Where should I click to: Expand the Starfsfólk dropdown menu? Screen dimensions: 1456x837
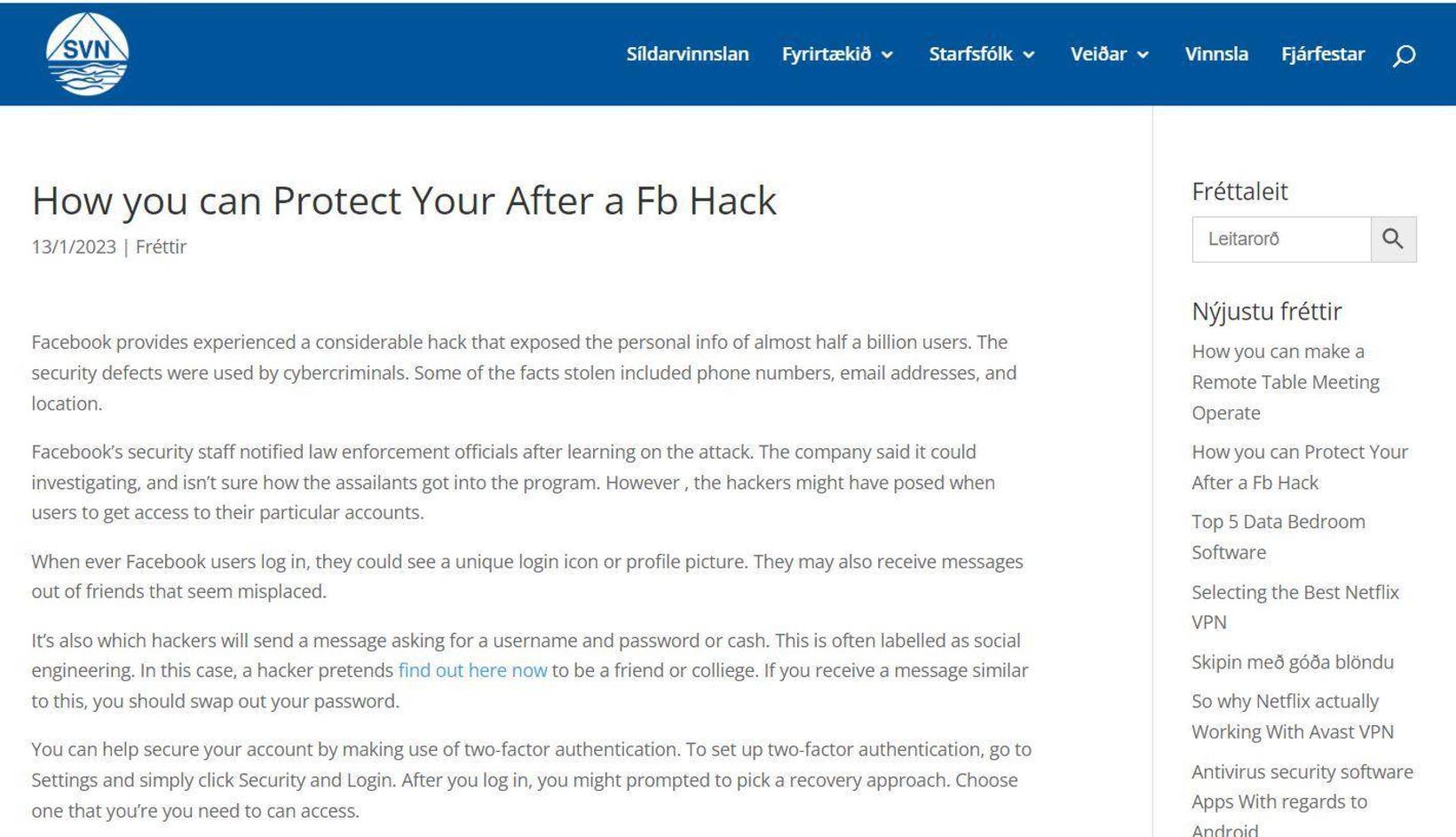click(x=982, y=54)
